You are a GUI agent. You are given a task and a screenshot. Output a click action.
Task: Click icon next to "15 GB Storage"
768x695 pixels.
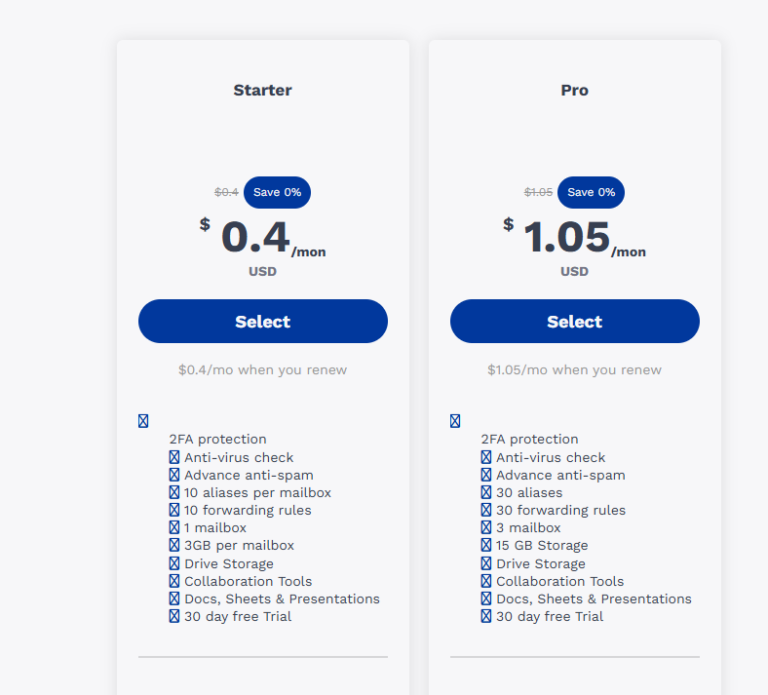[x=486, y=546]
